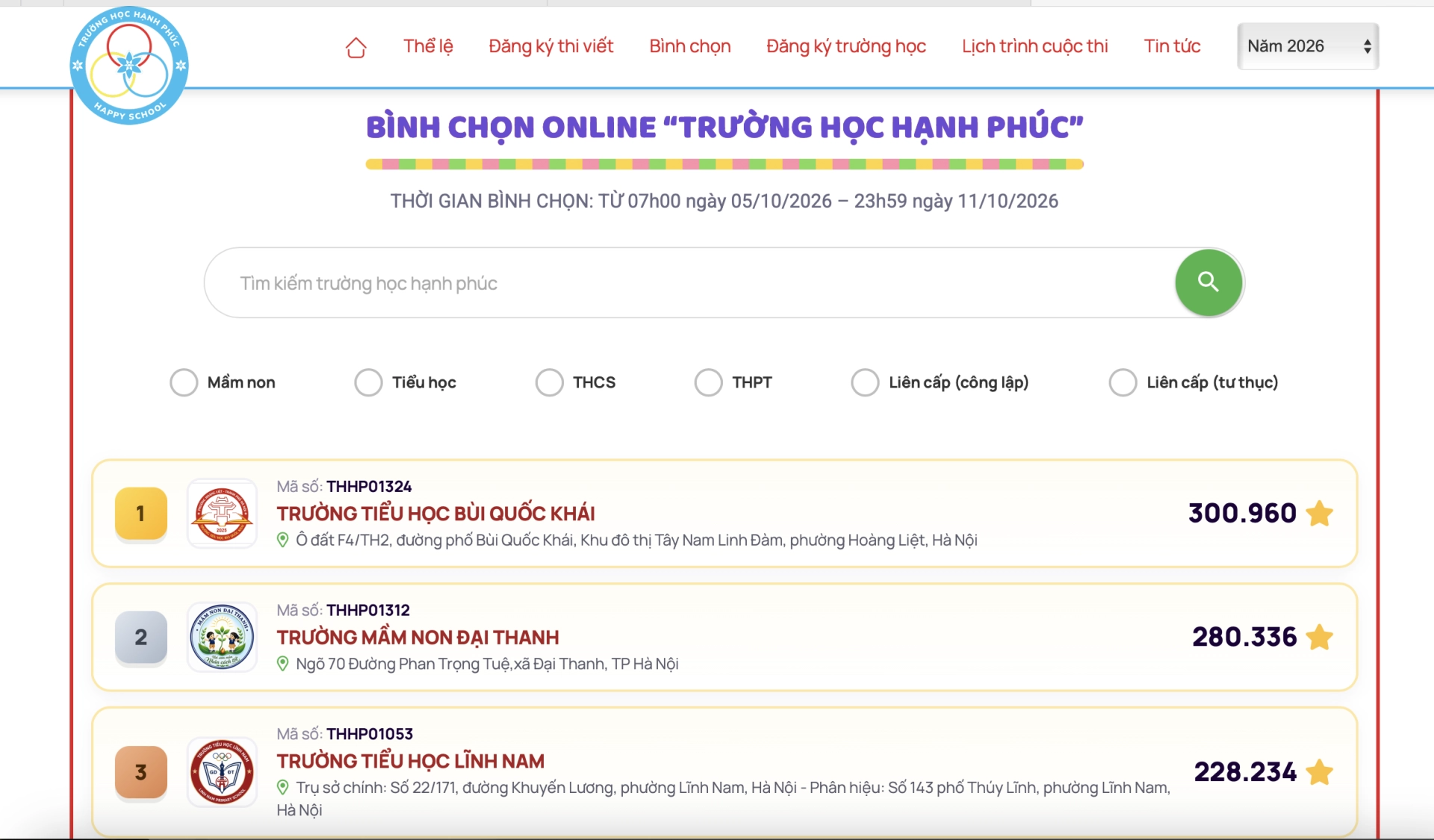Click the vote count 300.960

tap(1242, 514)
